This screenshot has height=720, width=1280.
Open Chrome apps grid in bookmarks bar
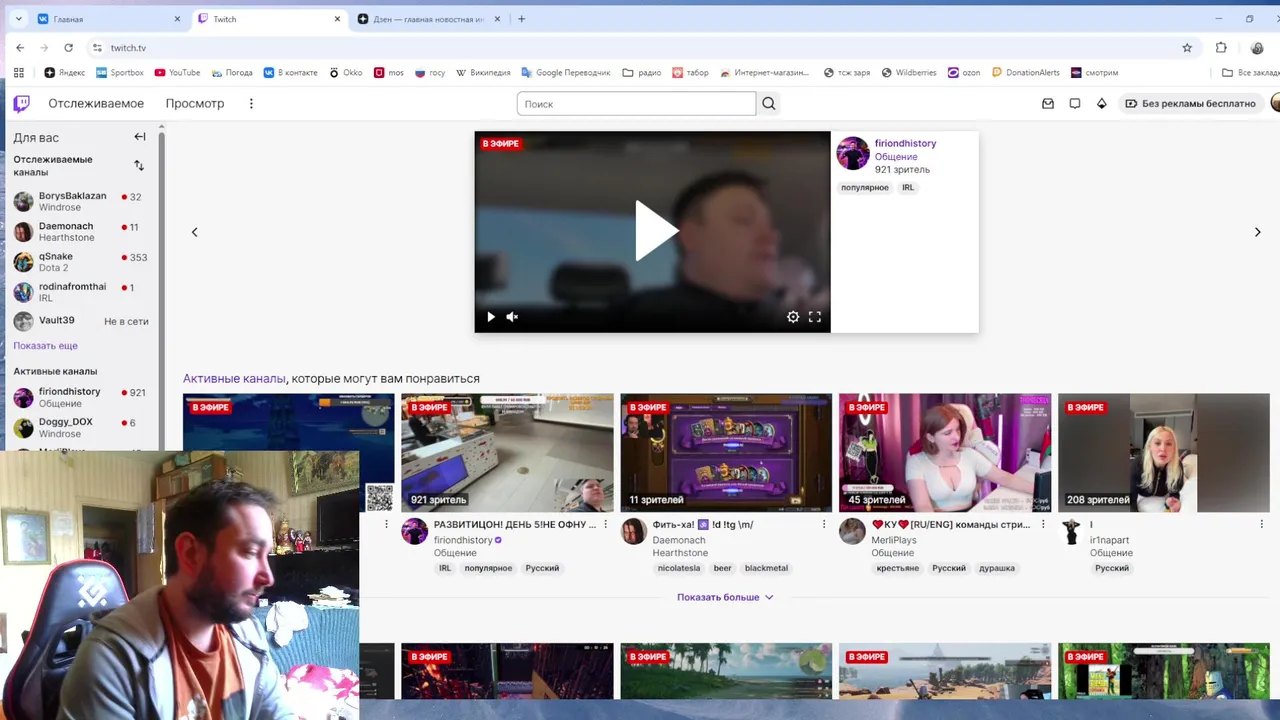coord(18,72)
